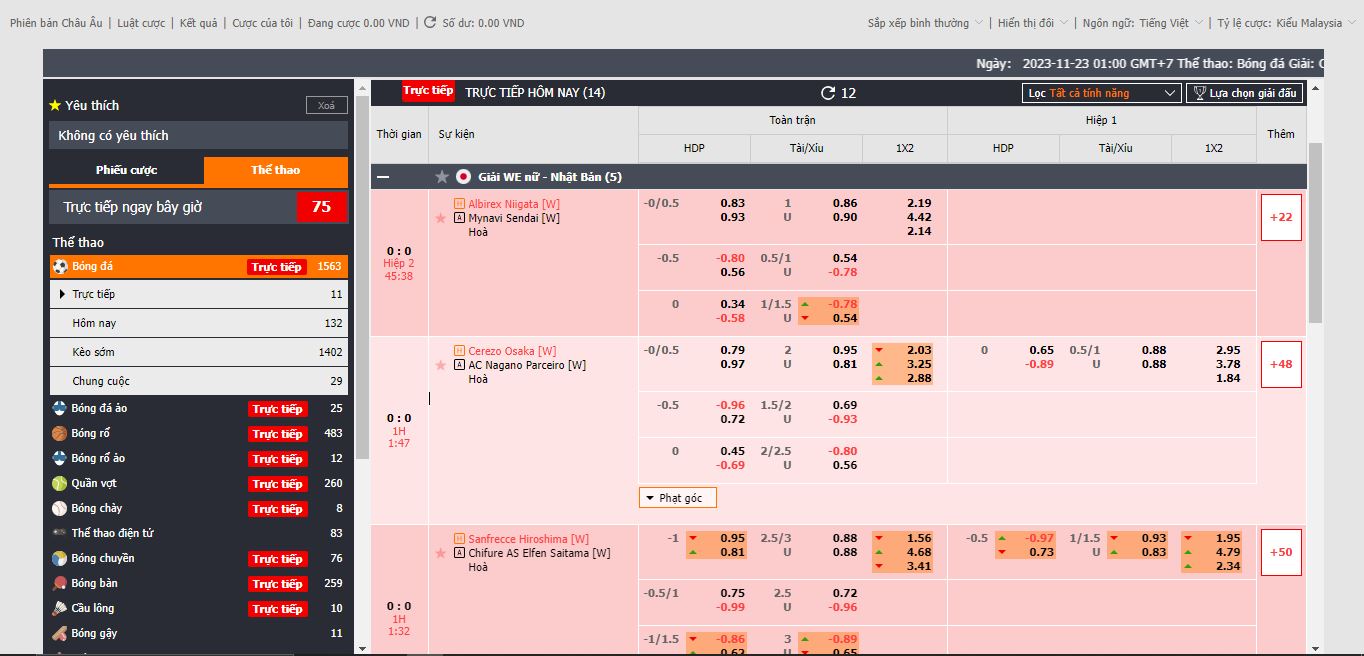
Task: Click the Bóng bàn table tennis icon
Action: point(60,583)
